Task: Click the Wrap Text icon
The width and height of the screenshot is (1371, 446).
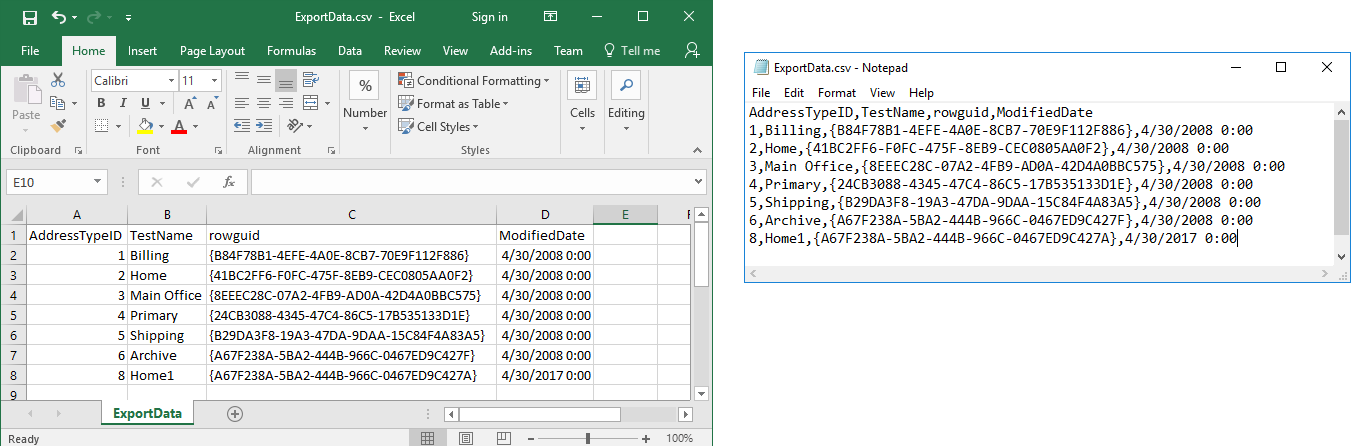Action: tap(310, 81)
